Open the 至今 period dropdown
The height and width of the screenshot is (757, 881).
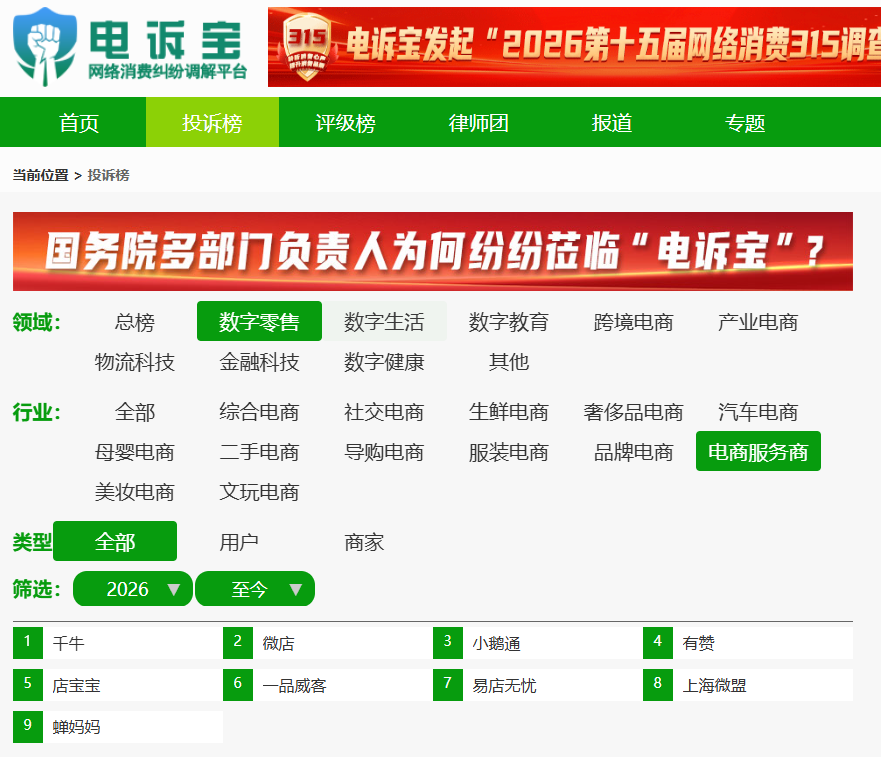tap(255, 588)
